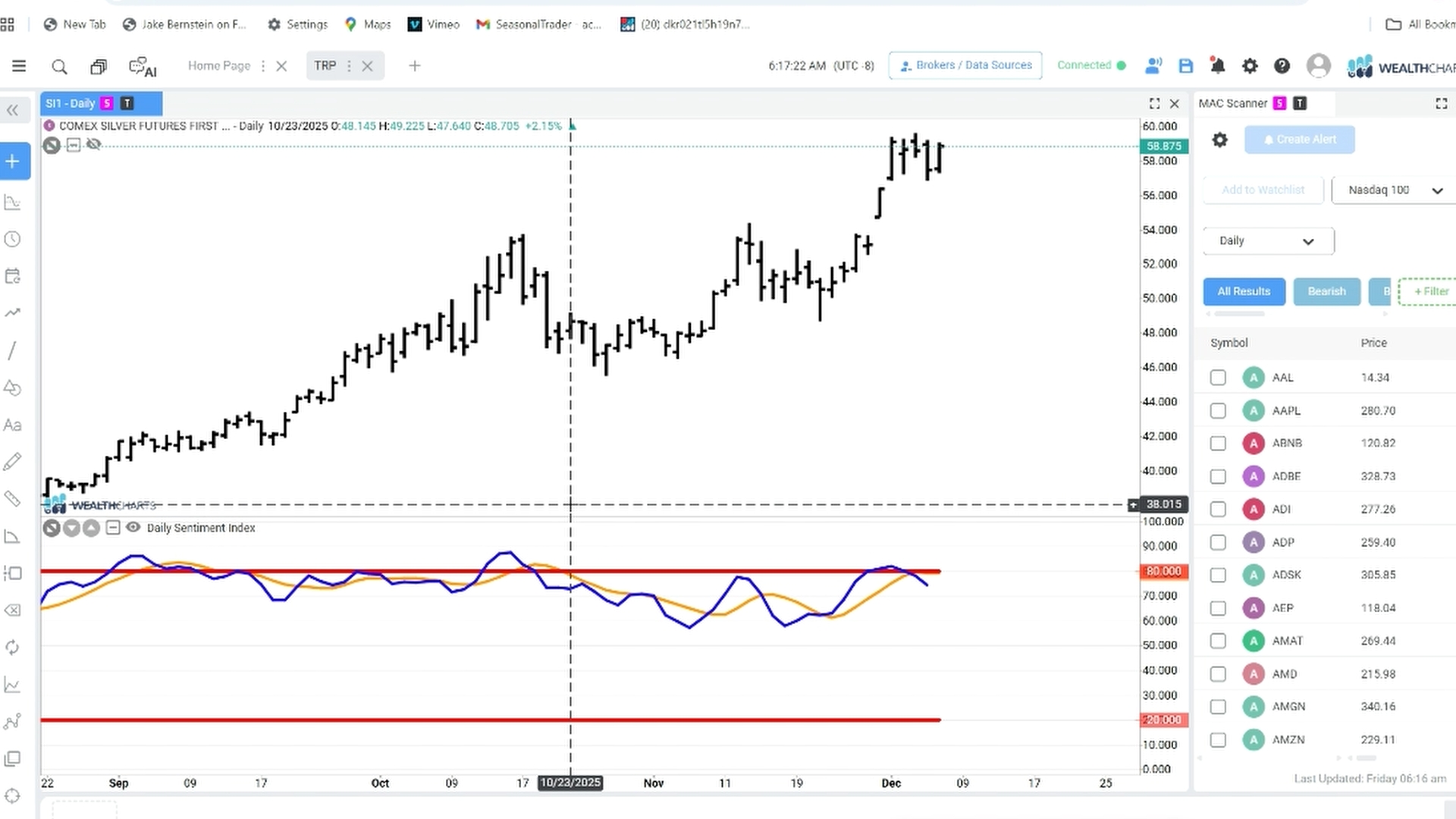The height and width of the screenshot is (819, 1456).
Task: Select the pencil drawing tool
Action: (x=12, y=462)
